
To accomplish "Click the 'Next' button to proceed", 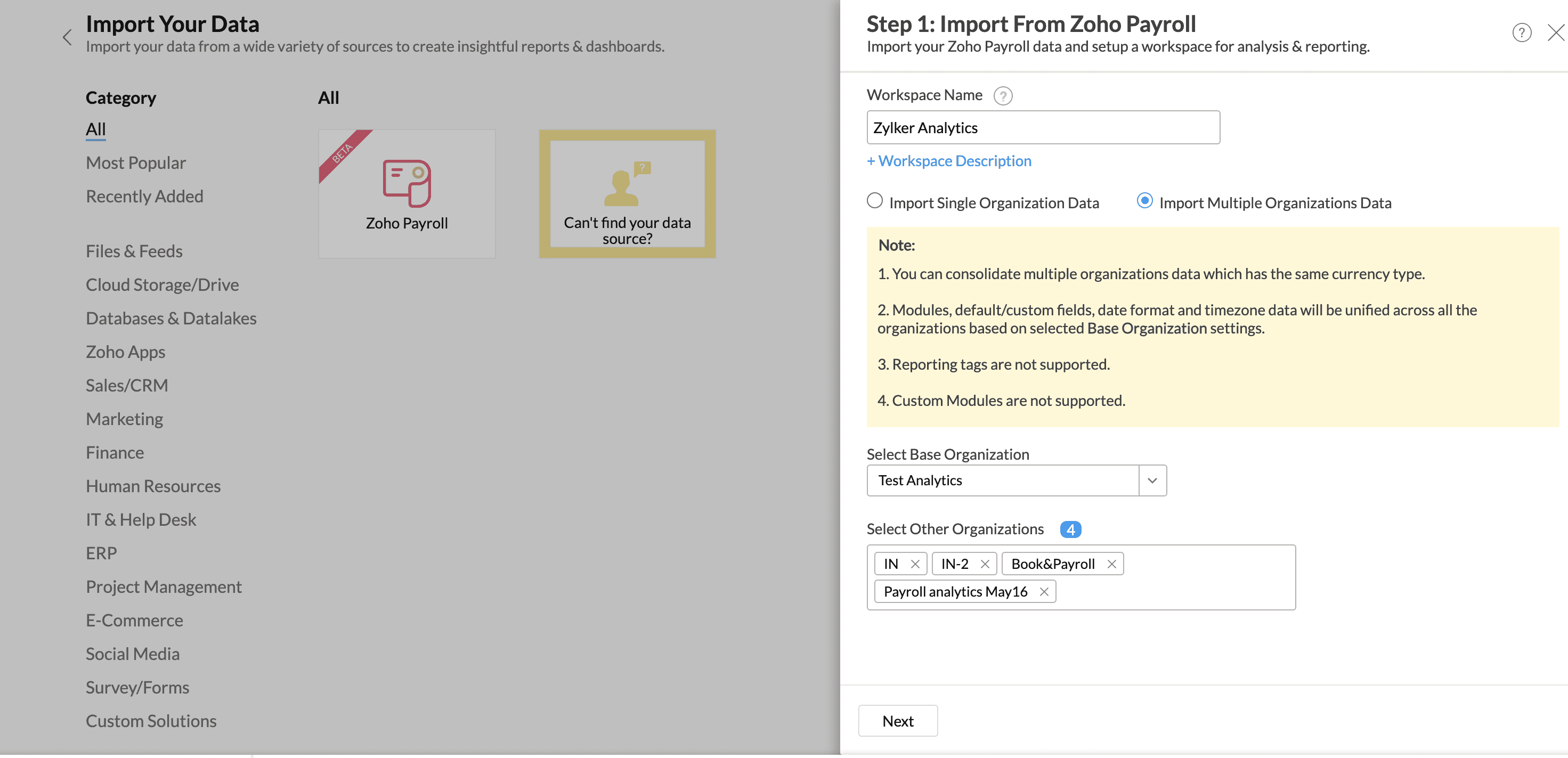I will tap(898, 720).
